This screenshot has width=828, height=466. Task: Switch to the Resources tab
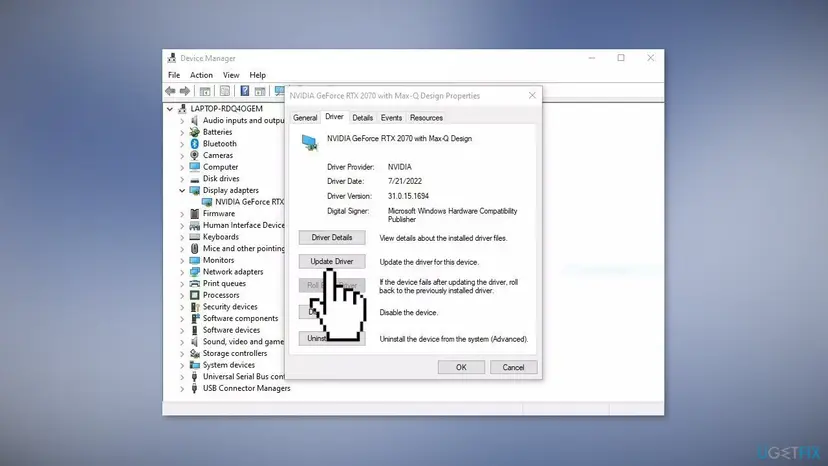426,118
